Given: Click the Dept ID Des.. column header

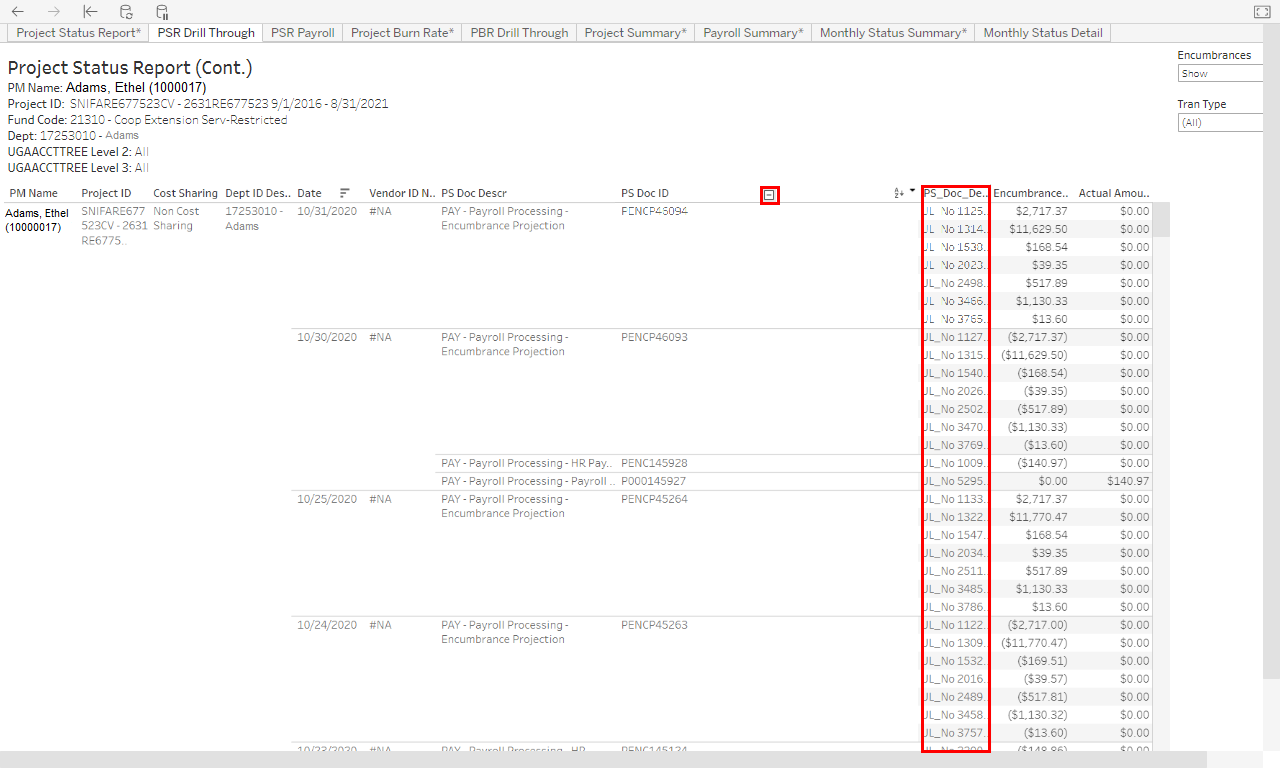Looking at the screenshot, I should click(x=258, y=193).
